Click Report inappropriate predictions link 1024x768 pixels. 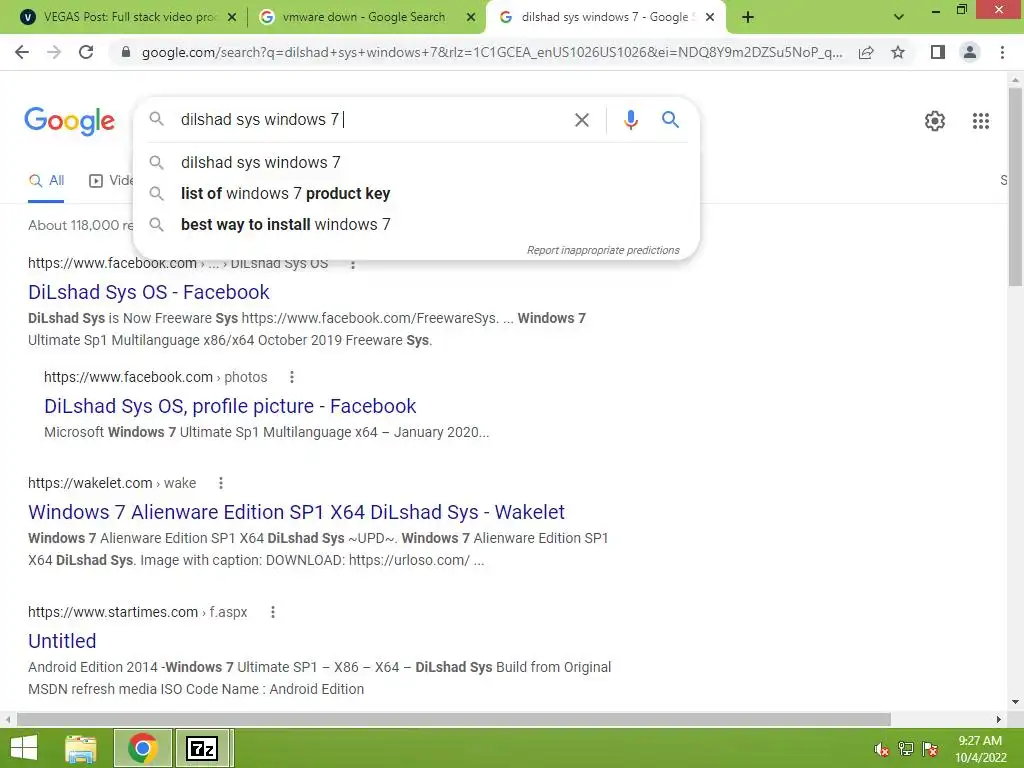pos(603,250)
